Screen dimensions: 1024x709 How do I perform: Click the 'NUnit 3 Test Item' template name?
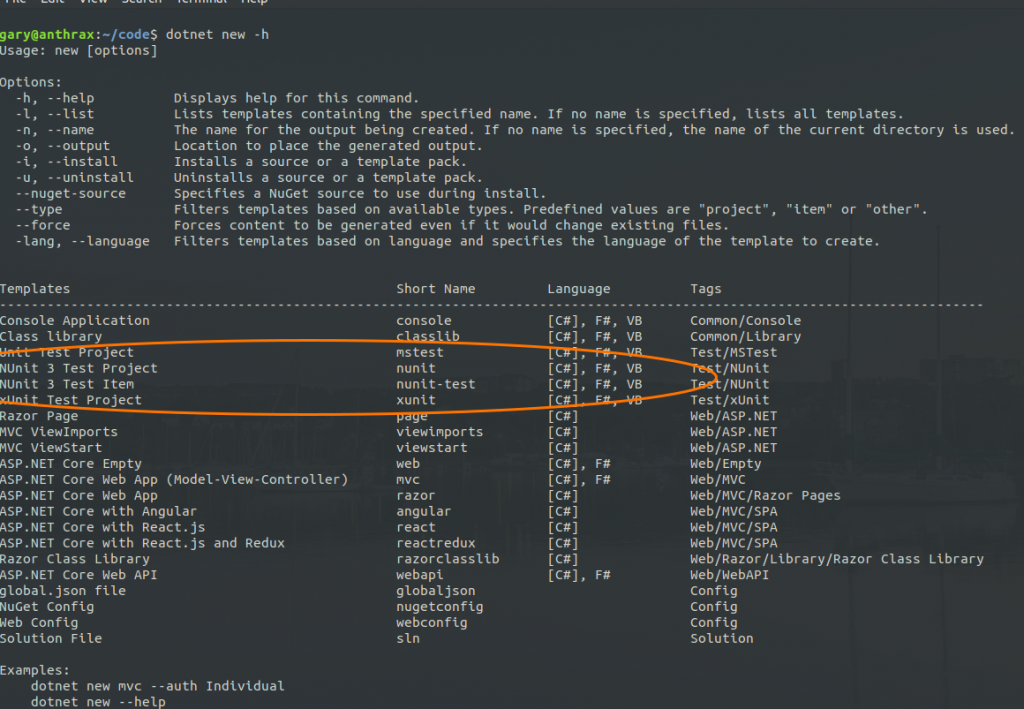click(x=67, y=384)
